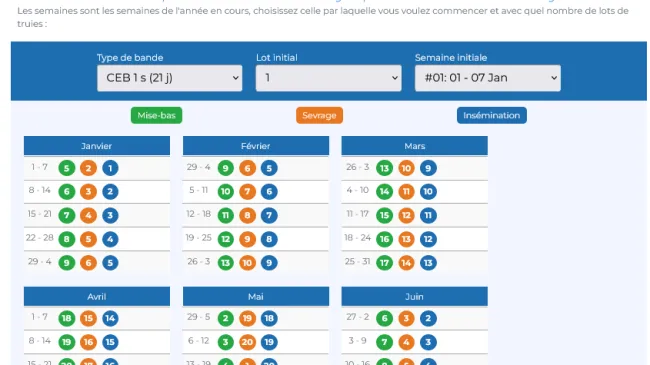
Task: Select the Juin month header
Action: click(x=415, y=297)
